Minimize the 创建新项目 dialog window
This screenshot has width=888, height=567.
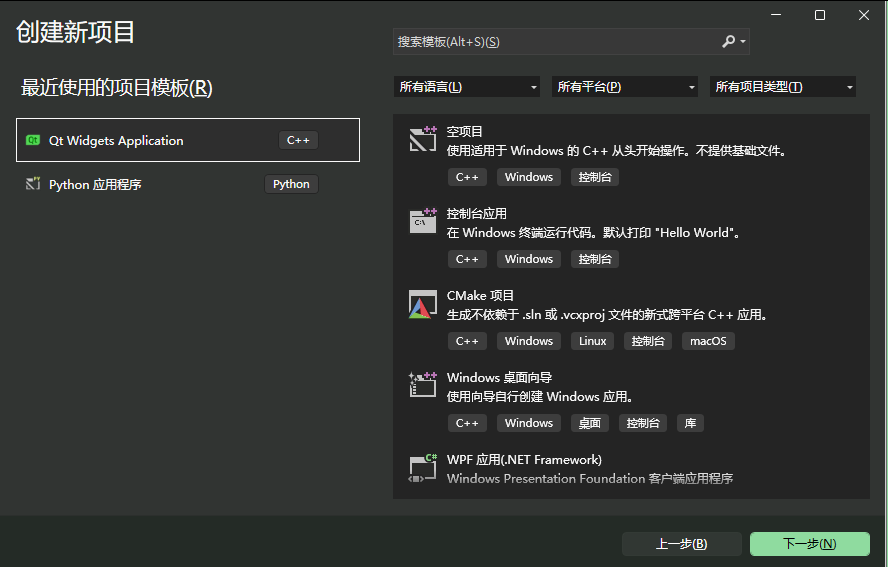click(x=776, y=15)
